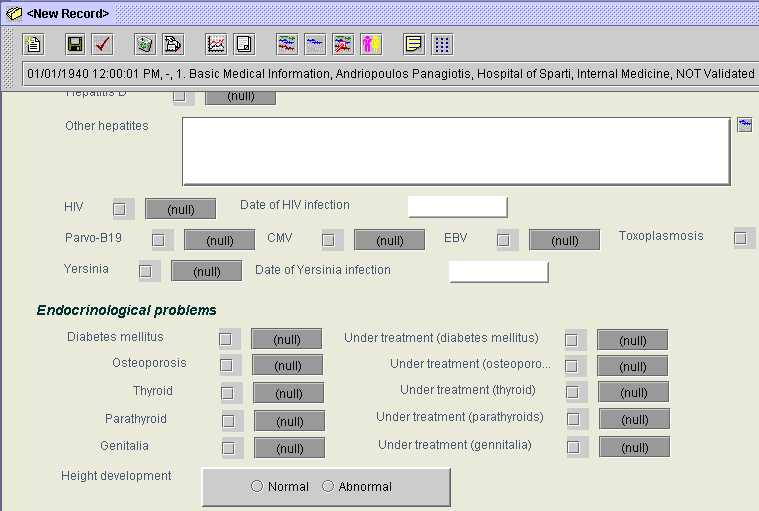Click the new record document icon

pyautogui.click(x=33, y=44)
